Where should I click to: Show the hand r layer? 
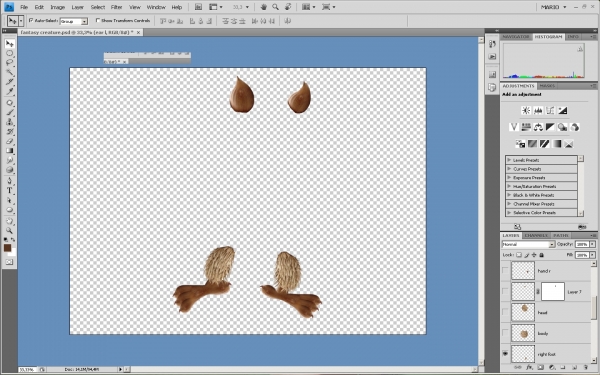point(505,271)
